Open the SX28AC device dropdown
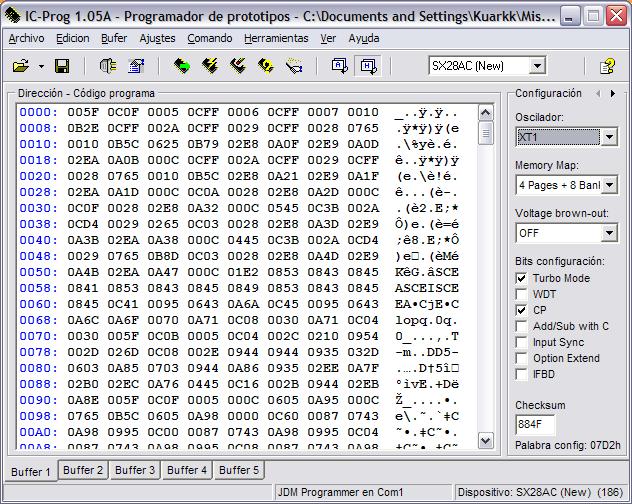This screenshot has height=504, width=632. coord(537,66)
